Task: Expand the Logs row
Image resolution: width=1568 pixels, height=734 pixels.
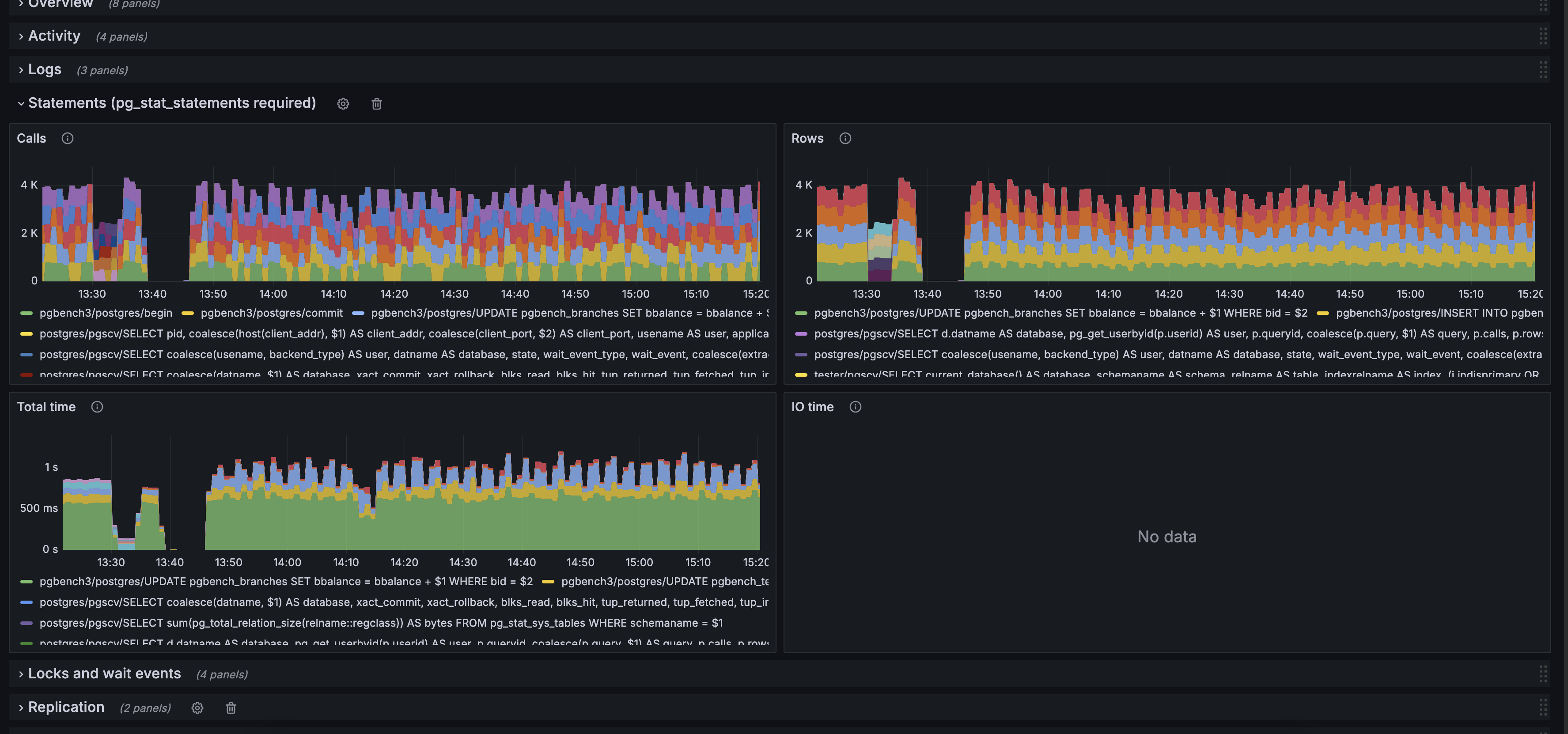Action: pyautogui.click(x=45, y=70)
